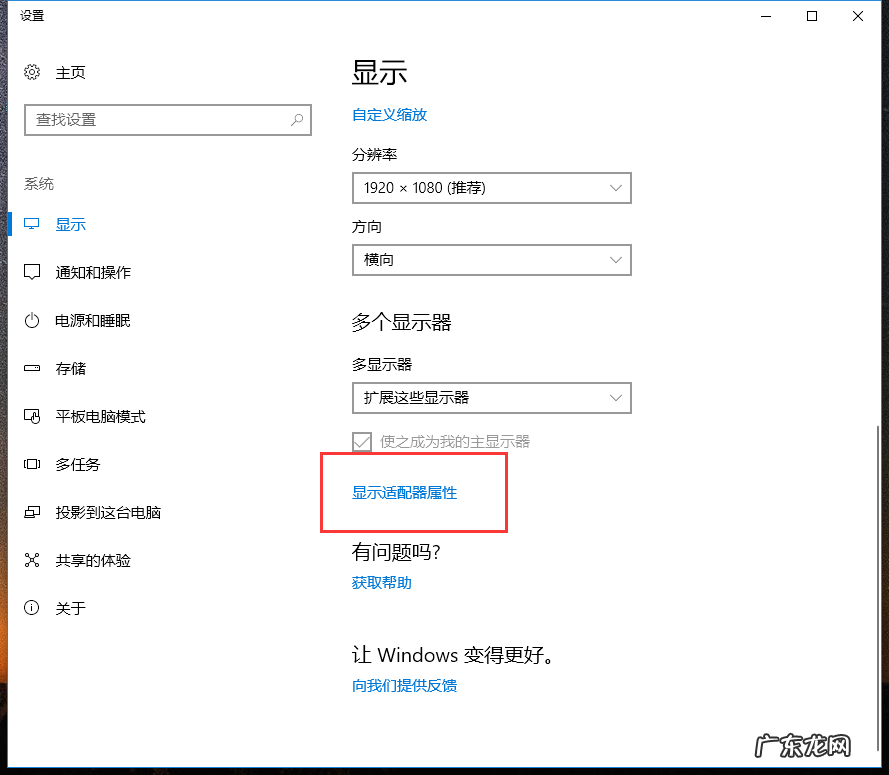Open 平板电脑模式 tablet icon
Image resolution: width=889 pixels, height=775 pixels.
[30, 416]
